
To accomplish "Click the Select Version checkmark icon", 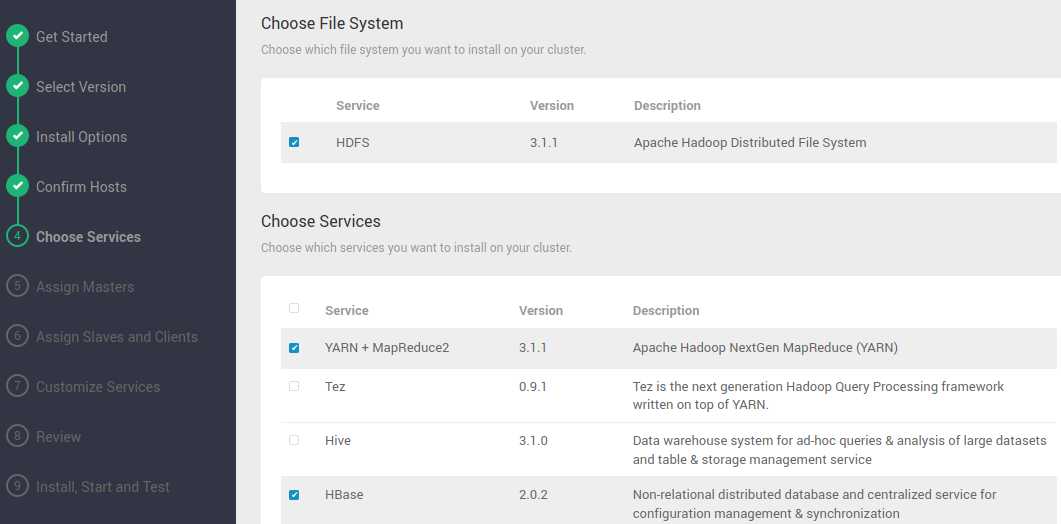I will coord(17,87).
